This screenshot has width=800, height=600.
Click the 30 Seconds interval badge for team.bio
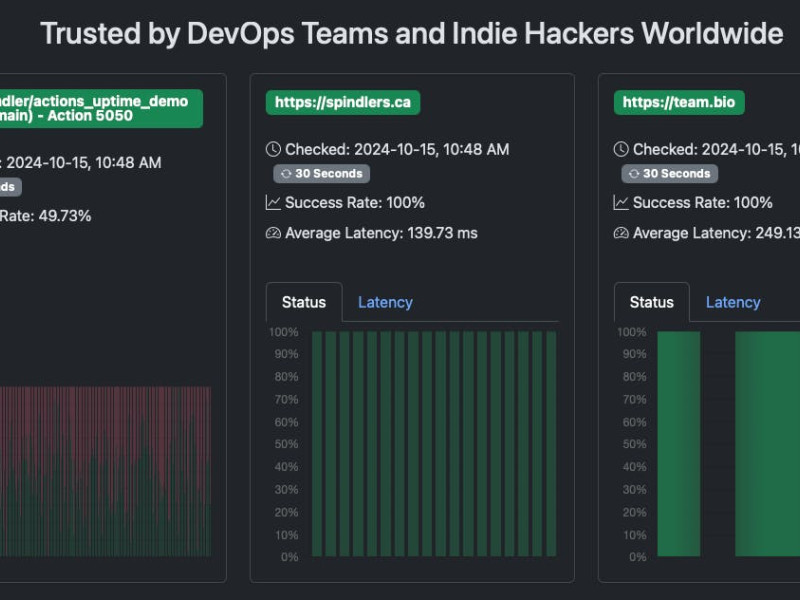pyautogui.click(x=669, y=173)
